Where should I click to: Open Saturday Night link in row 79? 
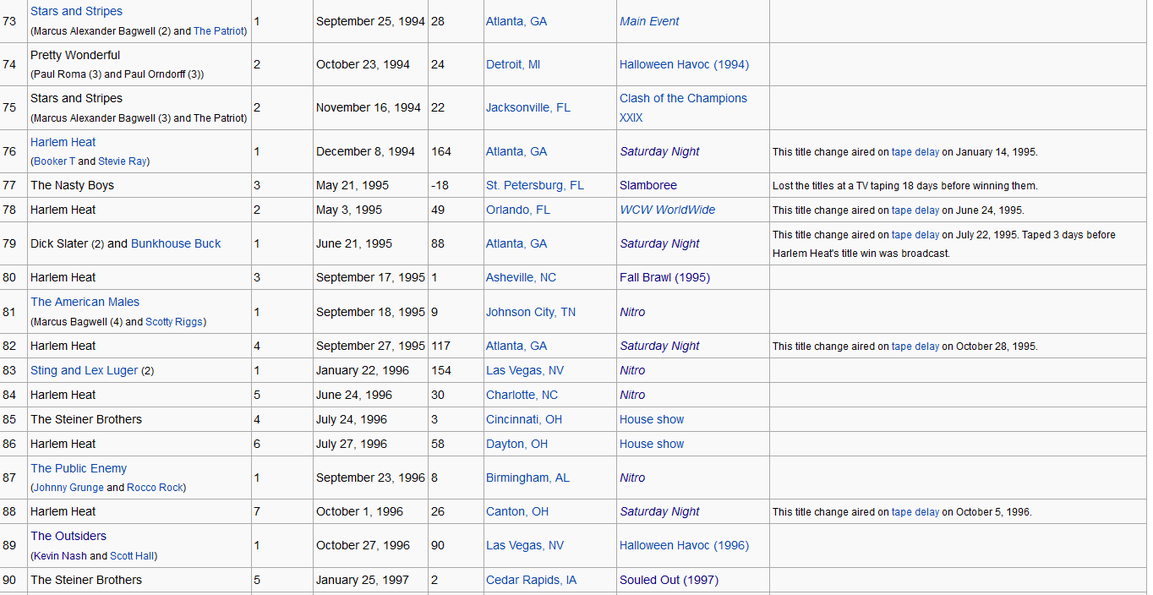[x=660, y=243]
